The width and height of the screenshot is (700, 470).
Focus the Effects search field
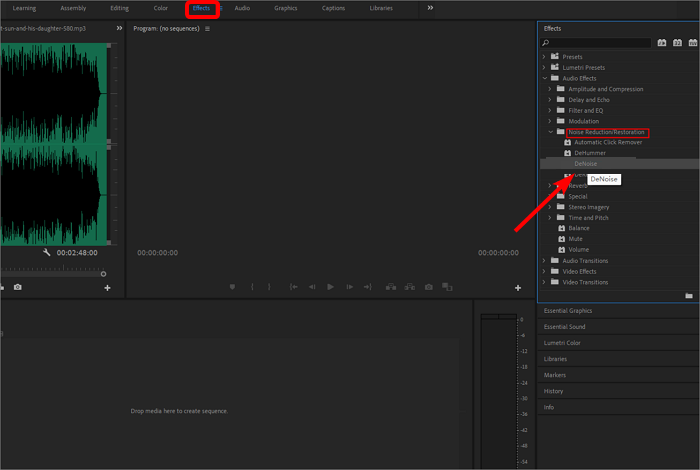pyautogui.click(x=596, y=43)
